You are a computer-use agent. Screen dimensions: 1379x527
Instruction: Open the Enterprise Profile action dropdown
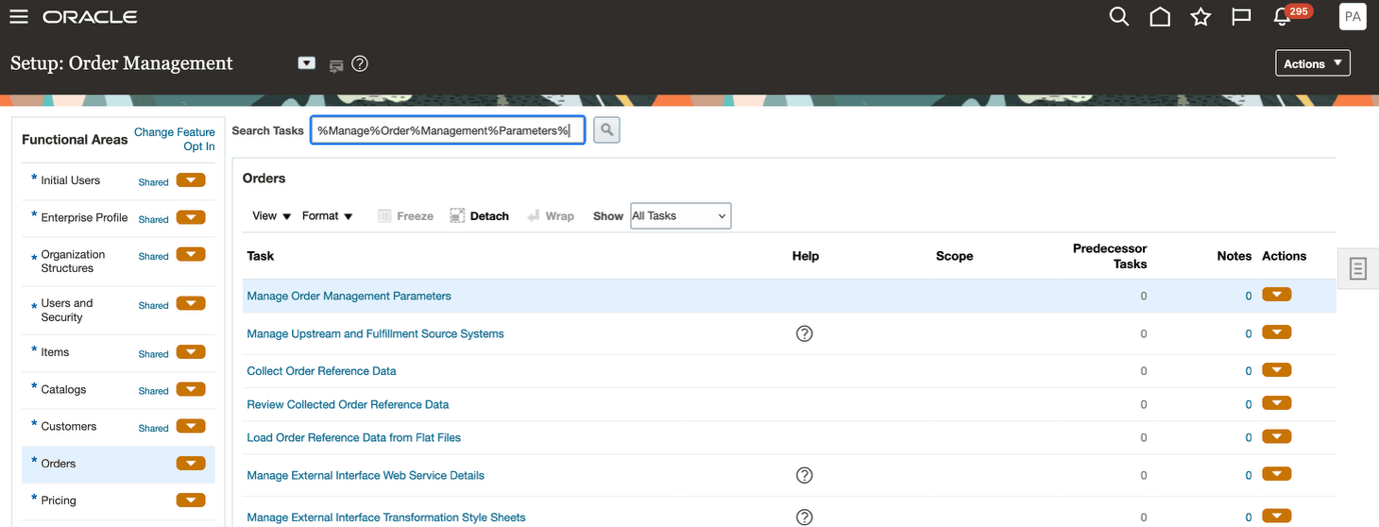(191, 217)
